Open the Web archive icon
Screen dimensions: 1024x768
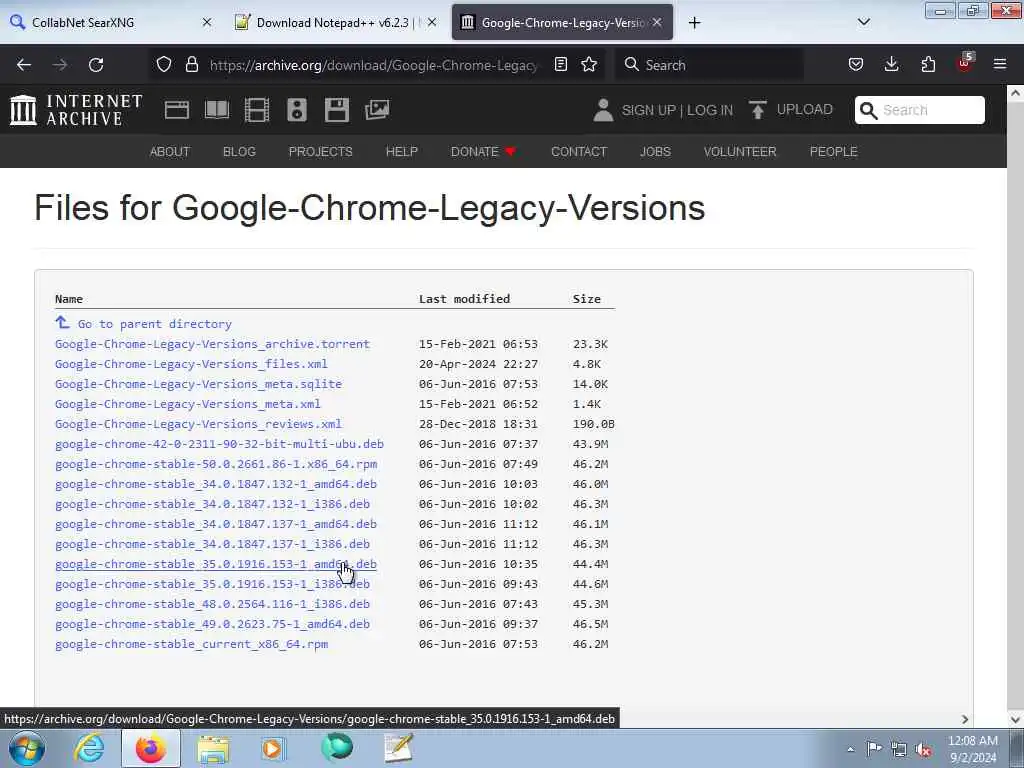click(177, 110)
